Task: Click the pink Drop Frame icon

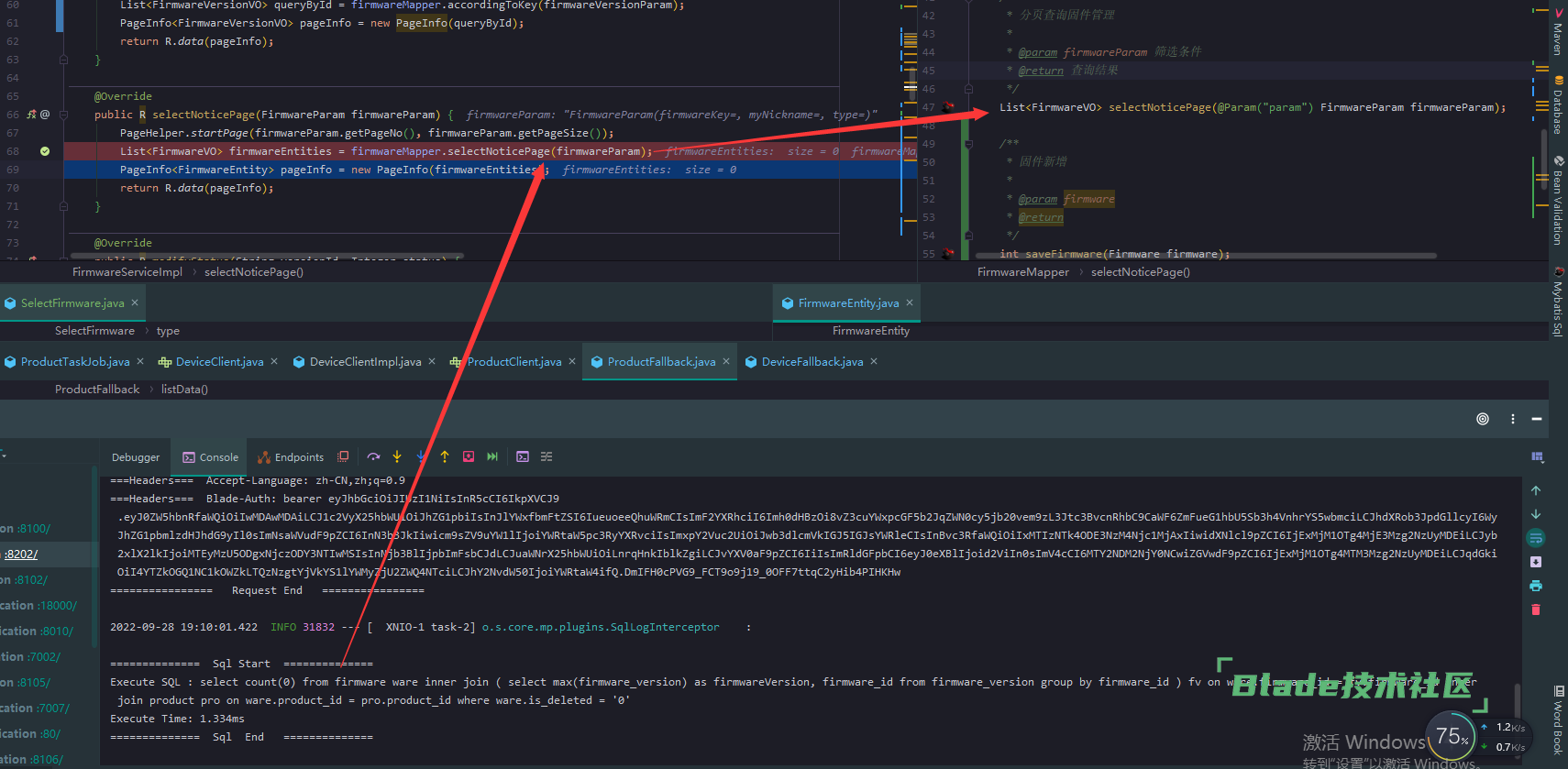Action: point(469,456)
